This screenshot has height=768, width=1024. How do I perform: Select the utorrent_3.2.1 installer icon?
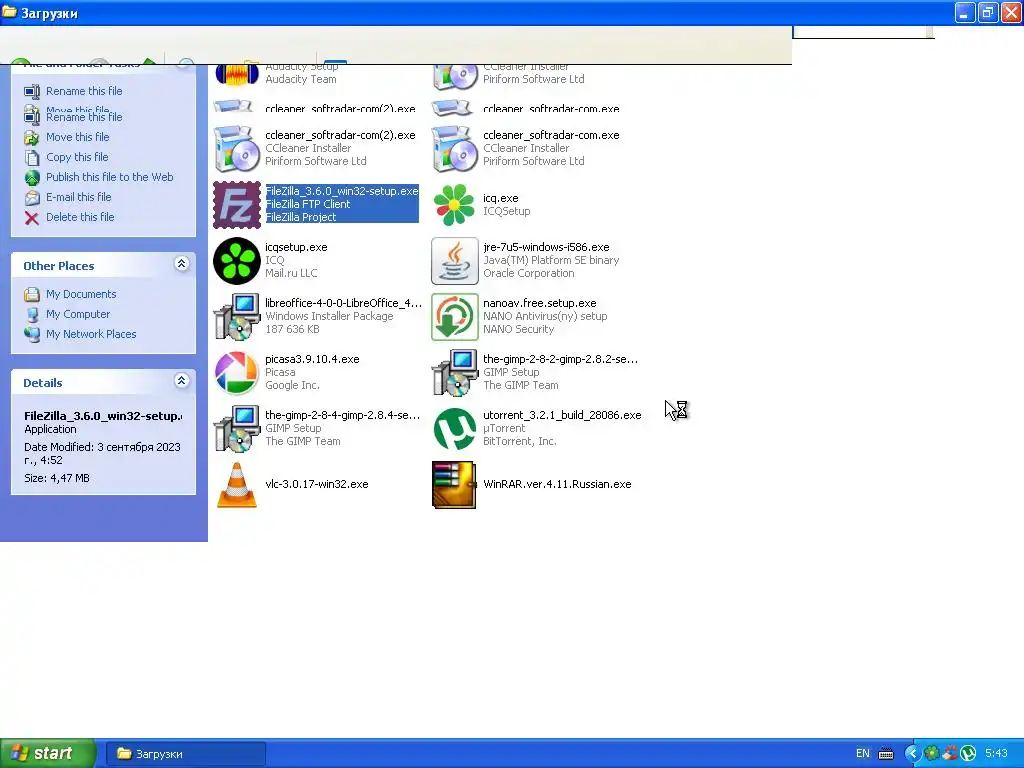click(x=455, y=429)
